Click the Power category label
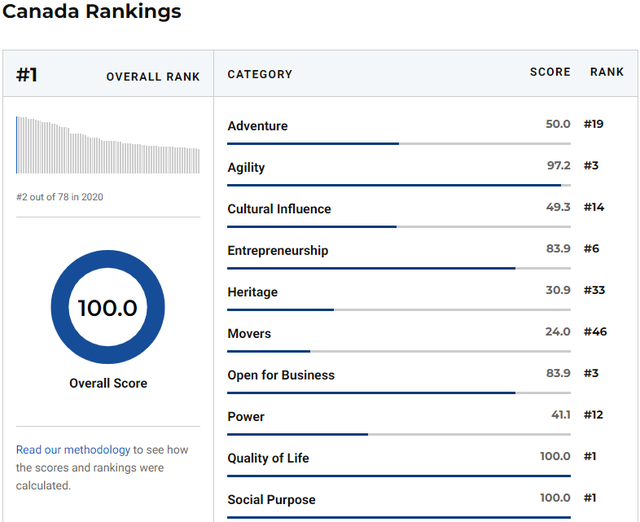Screen dimensions: 640x522 [246, 417]
